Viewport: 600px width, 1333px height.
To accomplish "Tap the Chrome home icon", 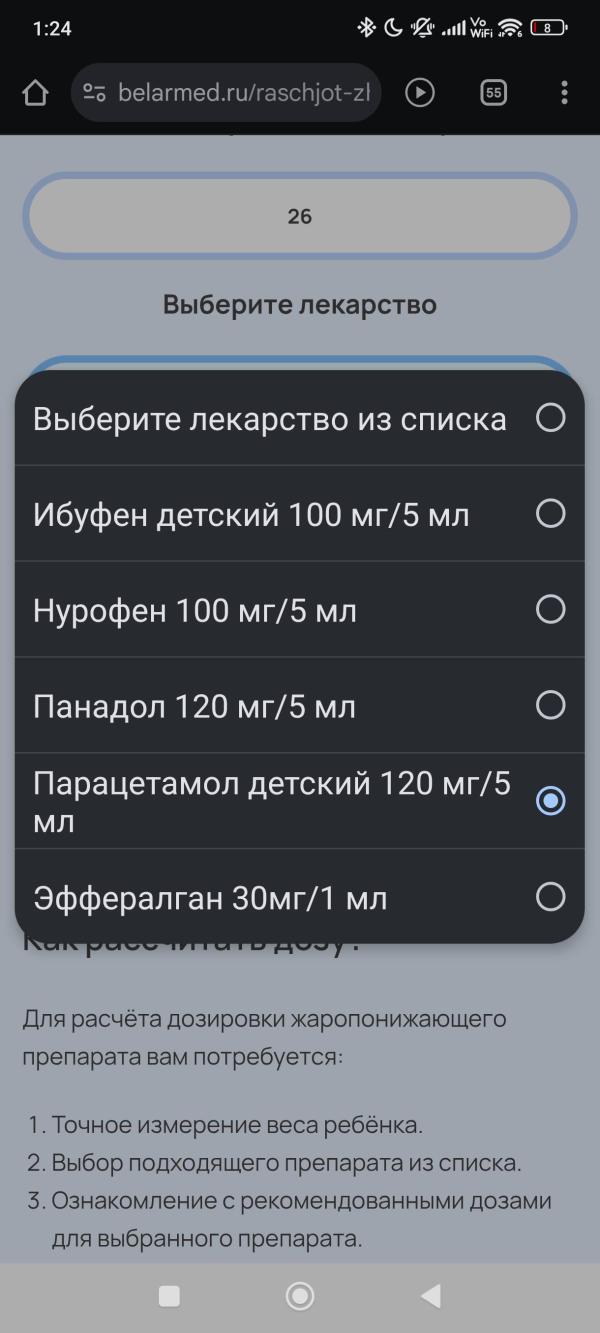I will (35, 93).
